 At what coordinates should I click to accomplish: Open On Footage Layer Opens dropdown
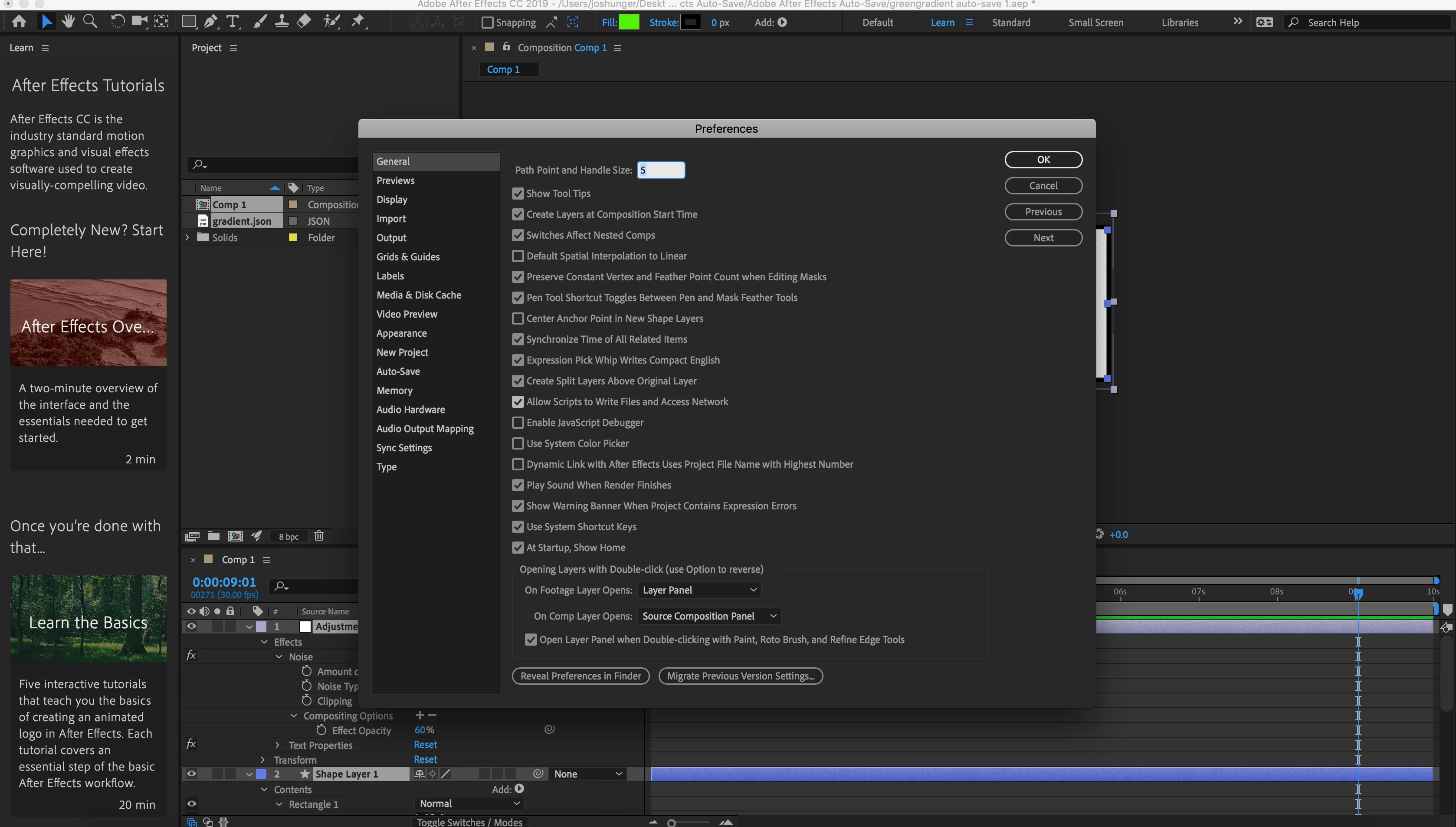click(x=698, y=590)
